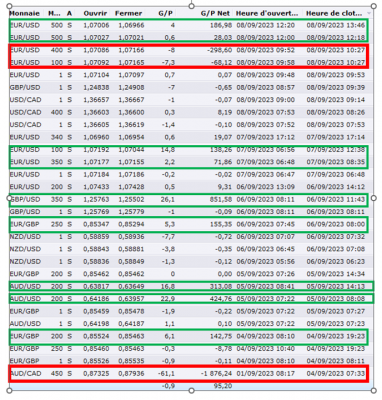Click G/P value 26,1

tap(168, 199)
